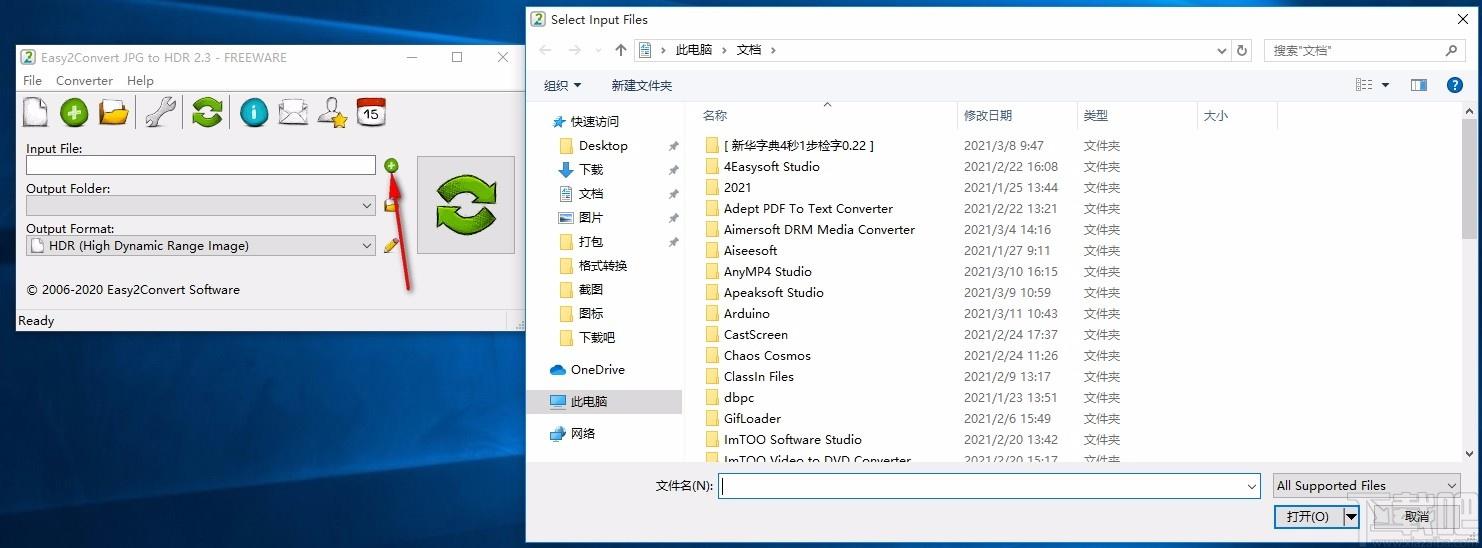This screenshot has width=1482, height=548.
Task: Open settings via wrench and screwdriver icon
Action: (161, 112)
